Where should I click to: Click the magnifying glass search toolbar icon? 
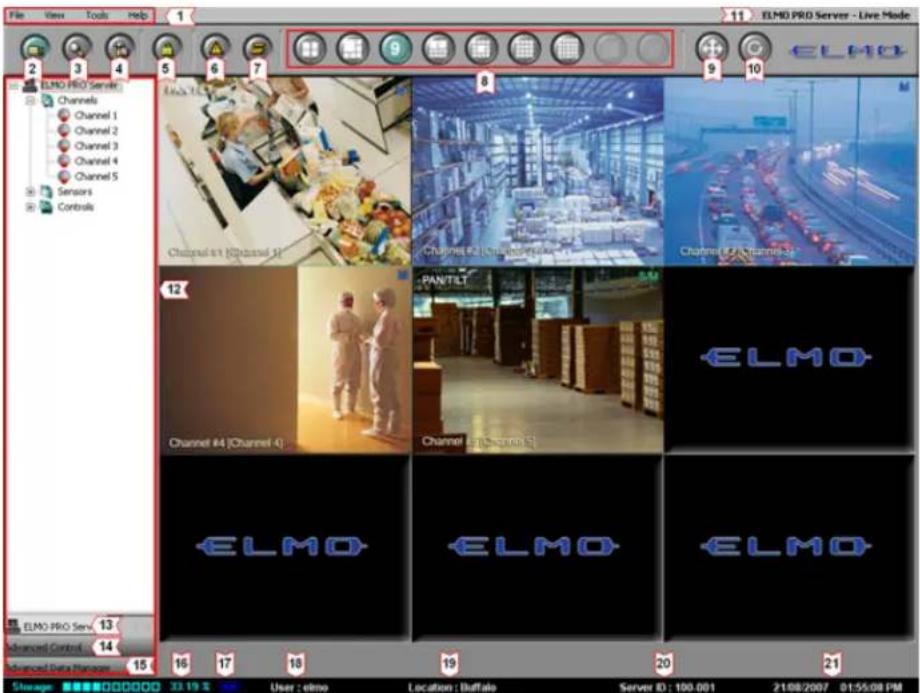[77, 46]
